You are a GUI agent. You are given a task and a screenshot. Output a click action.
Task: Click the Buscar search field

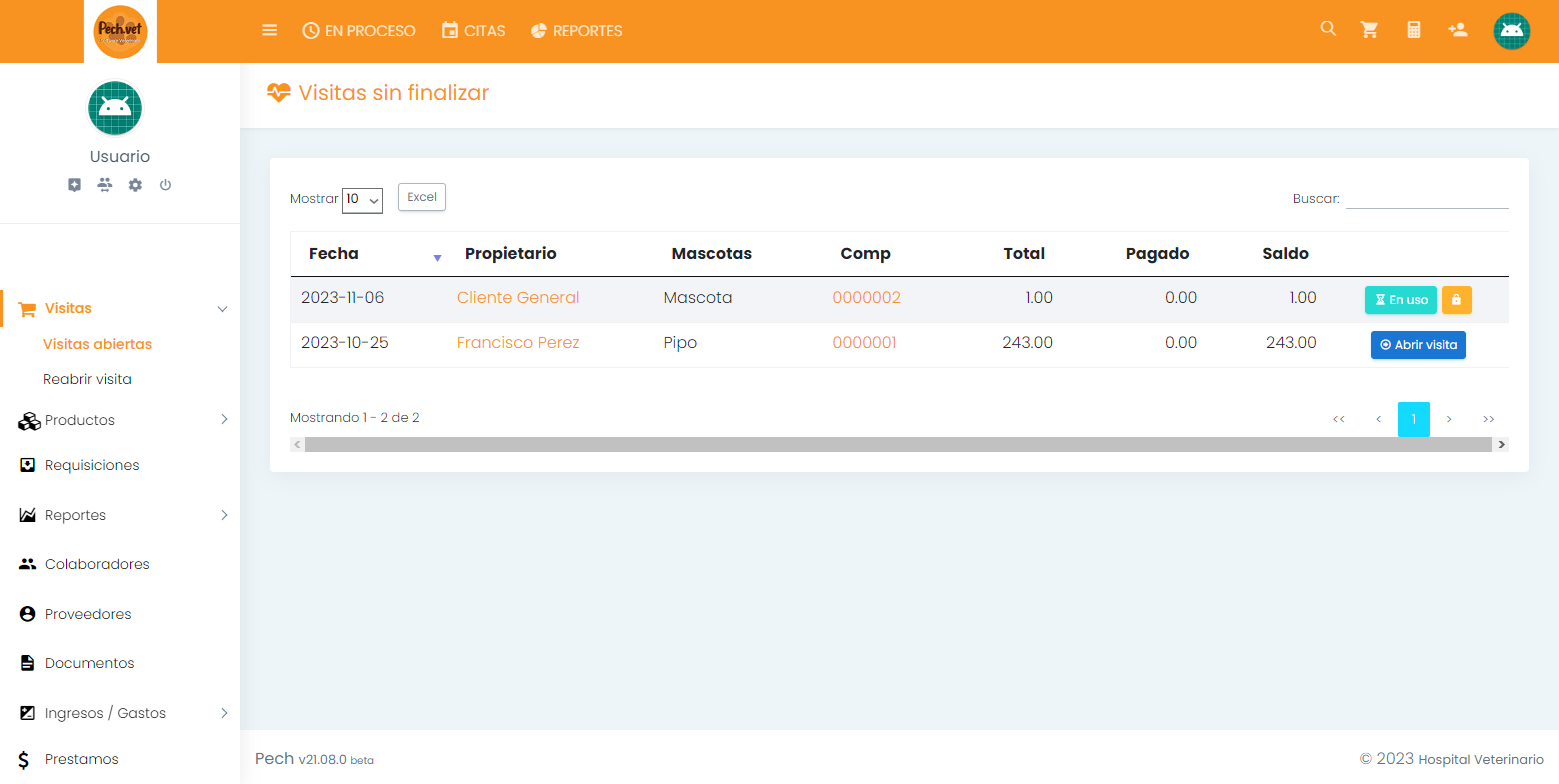(1426, 198)
